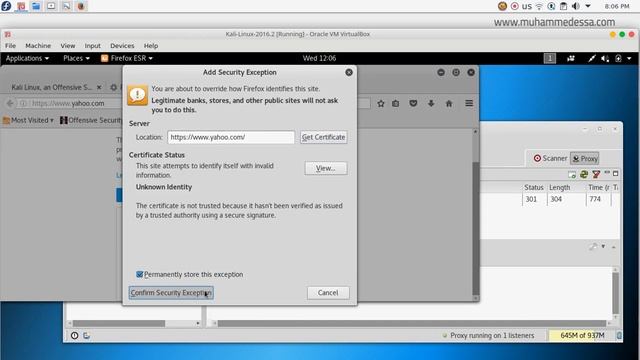This screenshot has width=640, height=360.
Task: Open the VirtualBox View menu
Action: (x=68, y=46)
